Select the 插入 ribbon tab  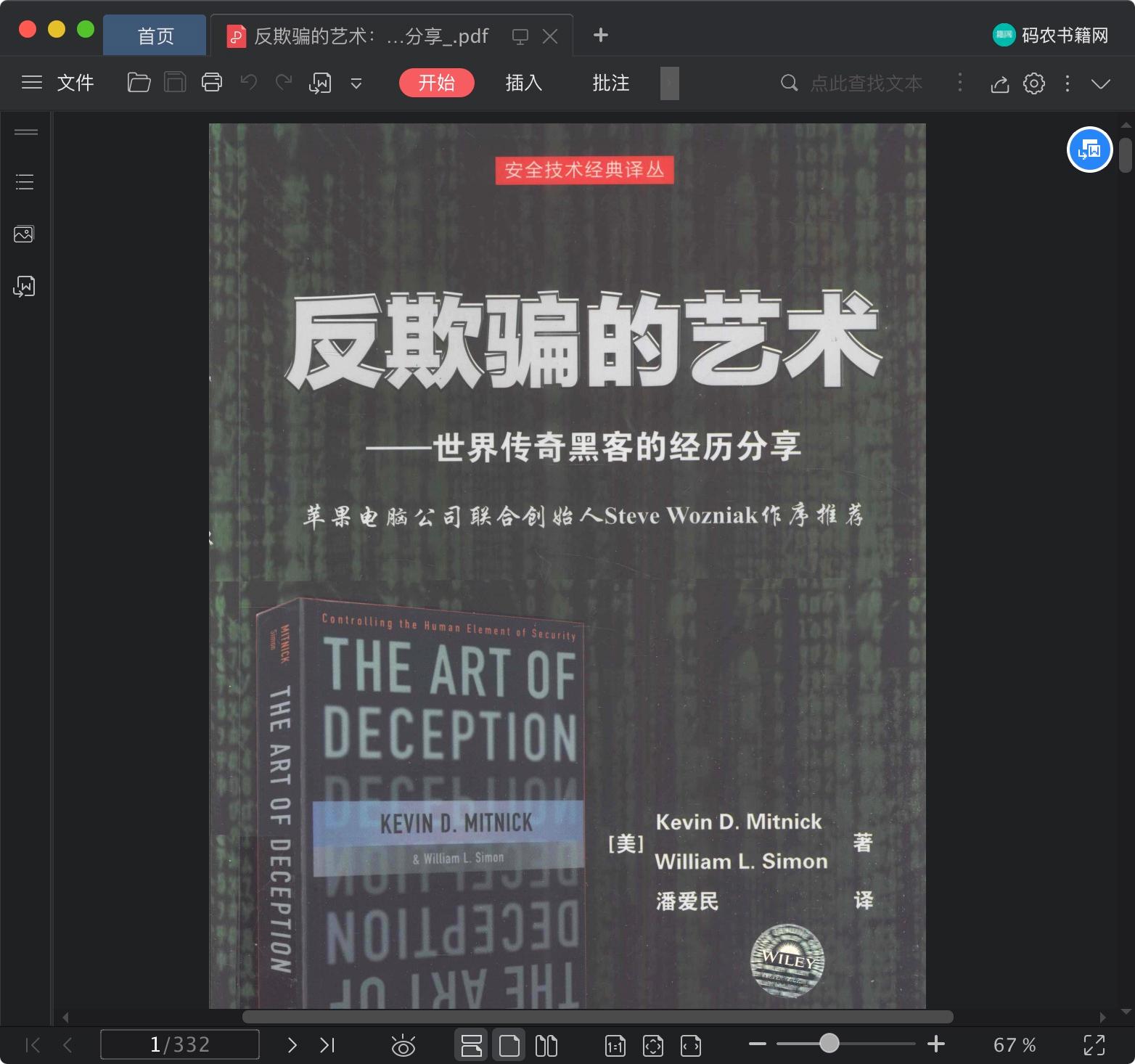tap(524, 83)
